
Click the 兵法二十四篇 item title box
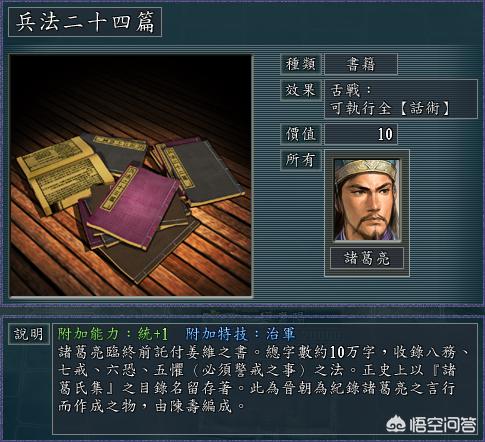85,22
